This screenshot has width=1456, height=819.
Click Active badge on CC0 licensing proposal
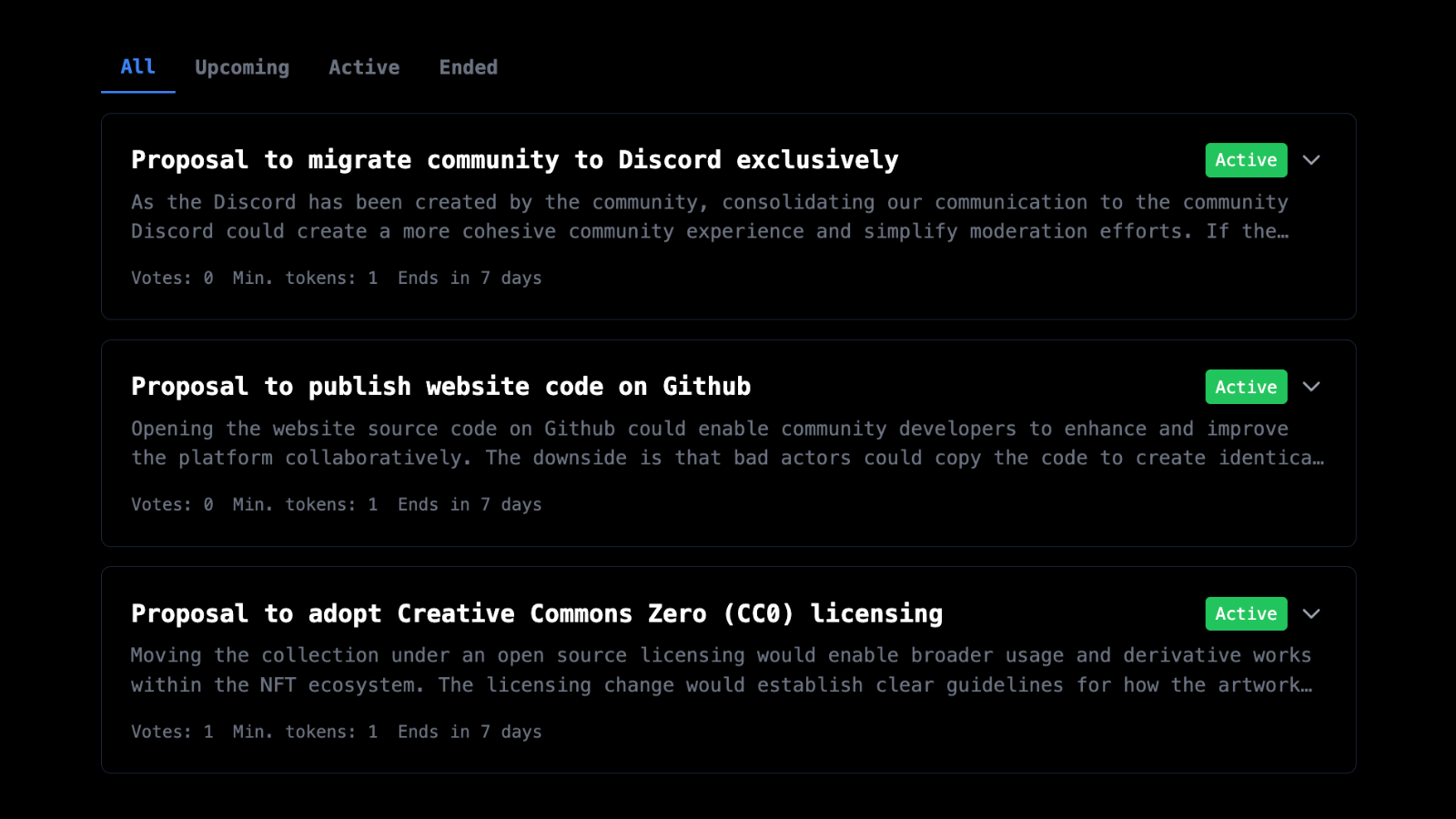coord(1246,614)
